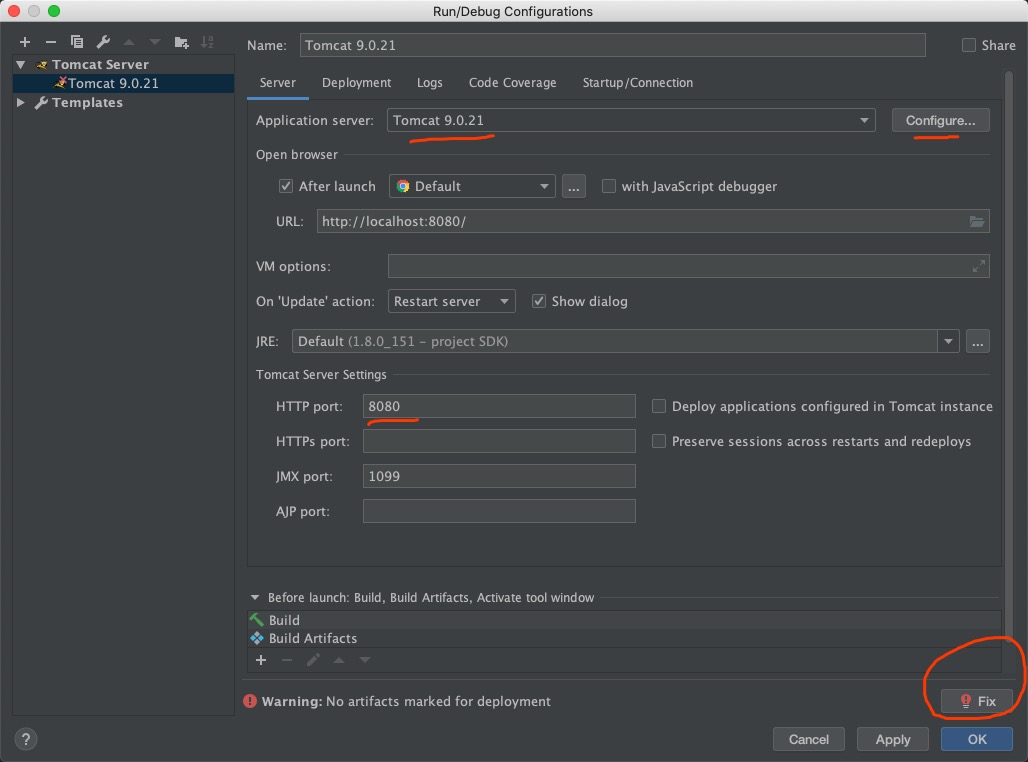The width and height of the screenshot is (1028, 762).
Task: Open Application server dropdown
Action: pos(631,120)
